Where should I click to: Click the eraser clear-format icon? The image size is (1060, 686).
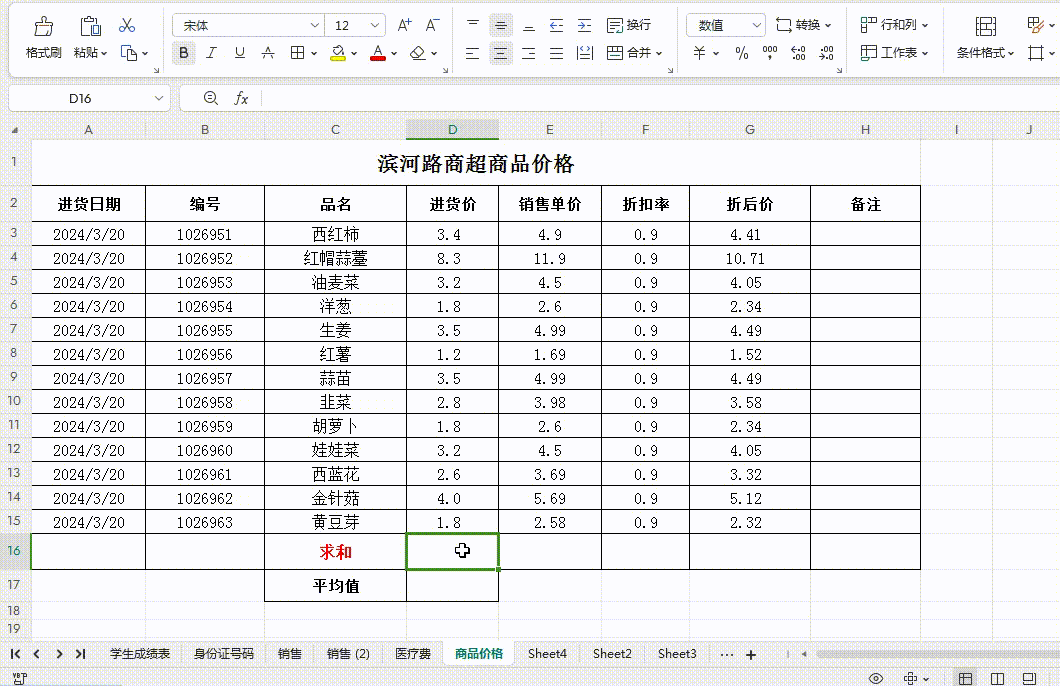point(418,53)
